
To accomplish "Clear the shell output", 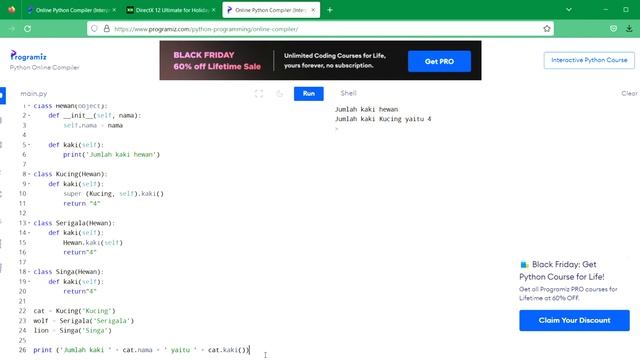I will (629, 93).
